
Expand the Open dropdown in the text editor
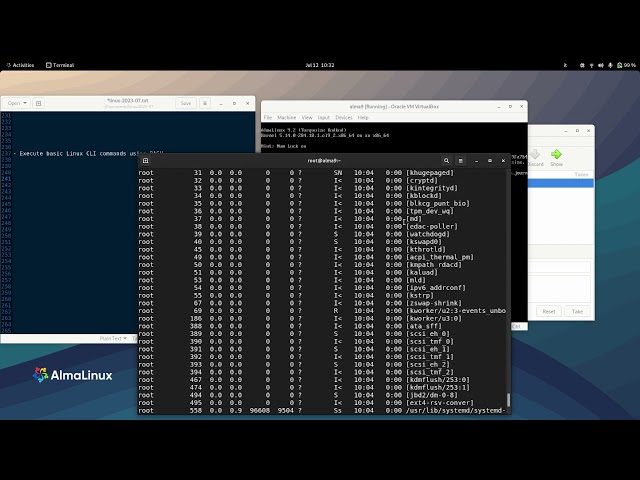17,103
